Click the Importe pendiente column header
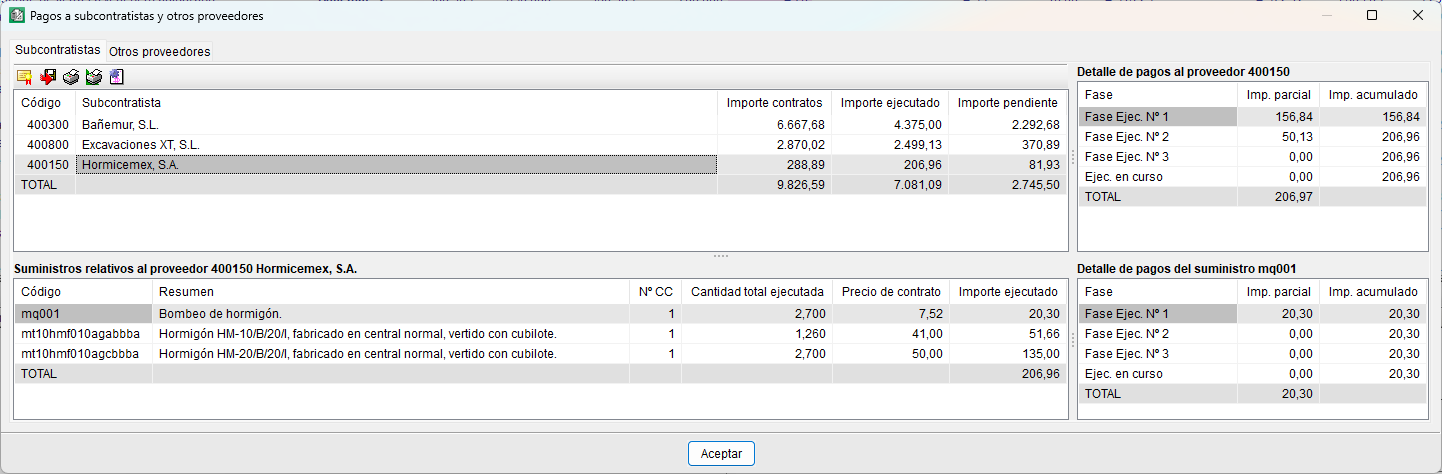The height and width of the screenshot is (474, 1442). (1007, 103)
